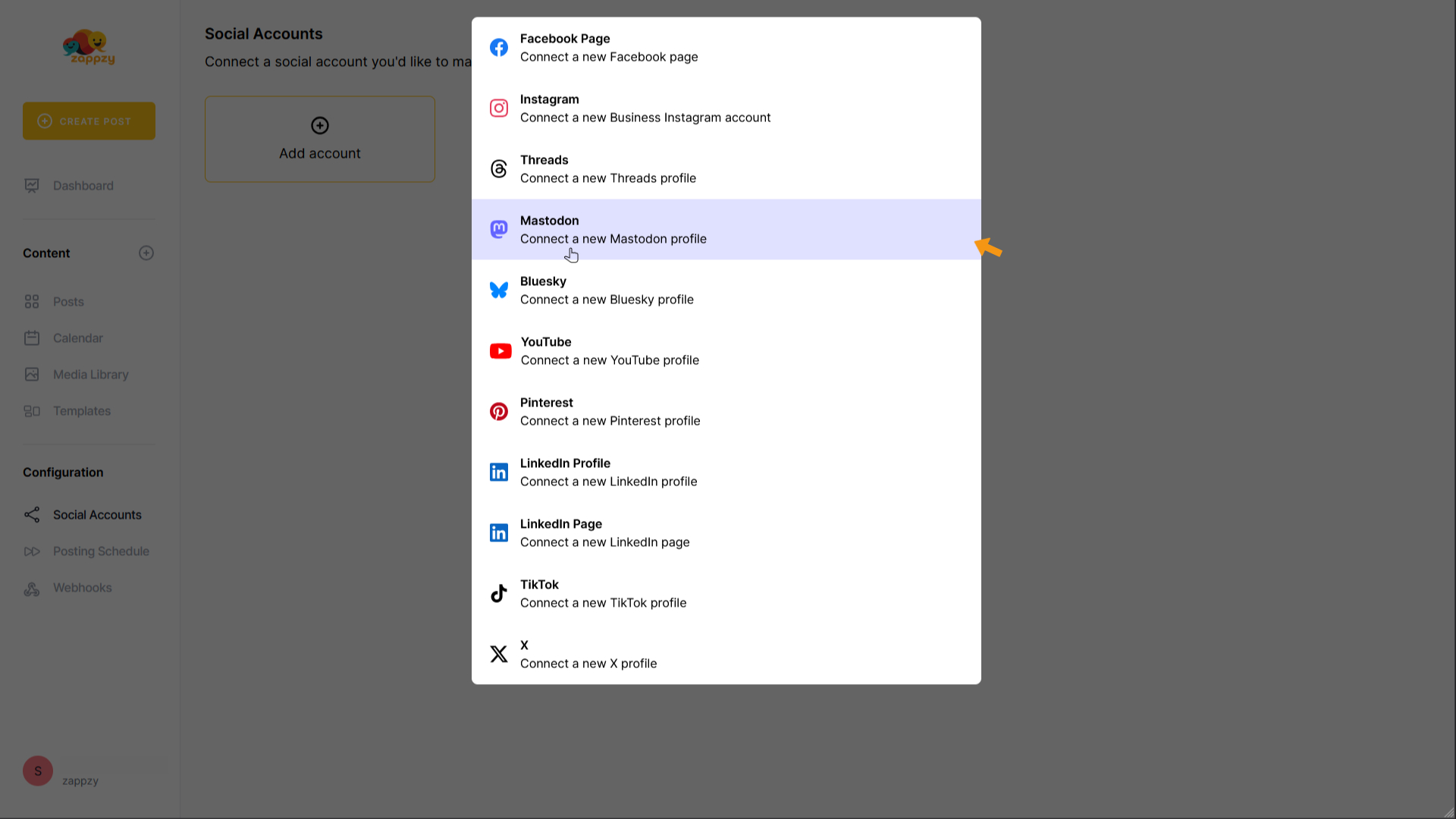Click 'Connect a new Business Instagram account' text
This screenshot has height=819, width=1456.
[645, 118]
